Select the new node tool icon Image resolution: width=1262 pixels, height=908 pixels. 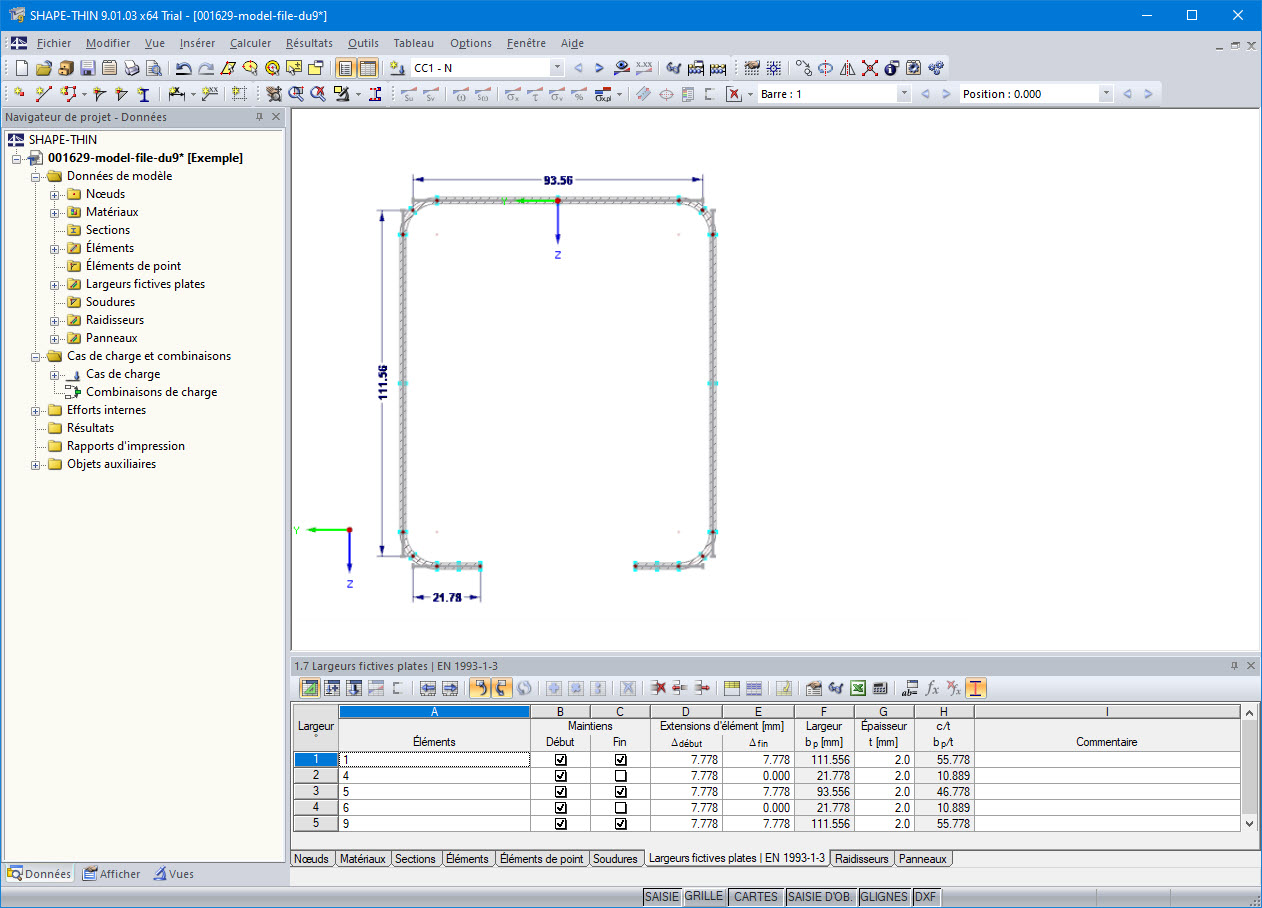(19, 94)
